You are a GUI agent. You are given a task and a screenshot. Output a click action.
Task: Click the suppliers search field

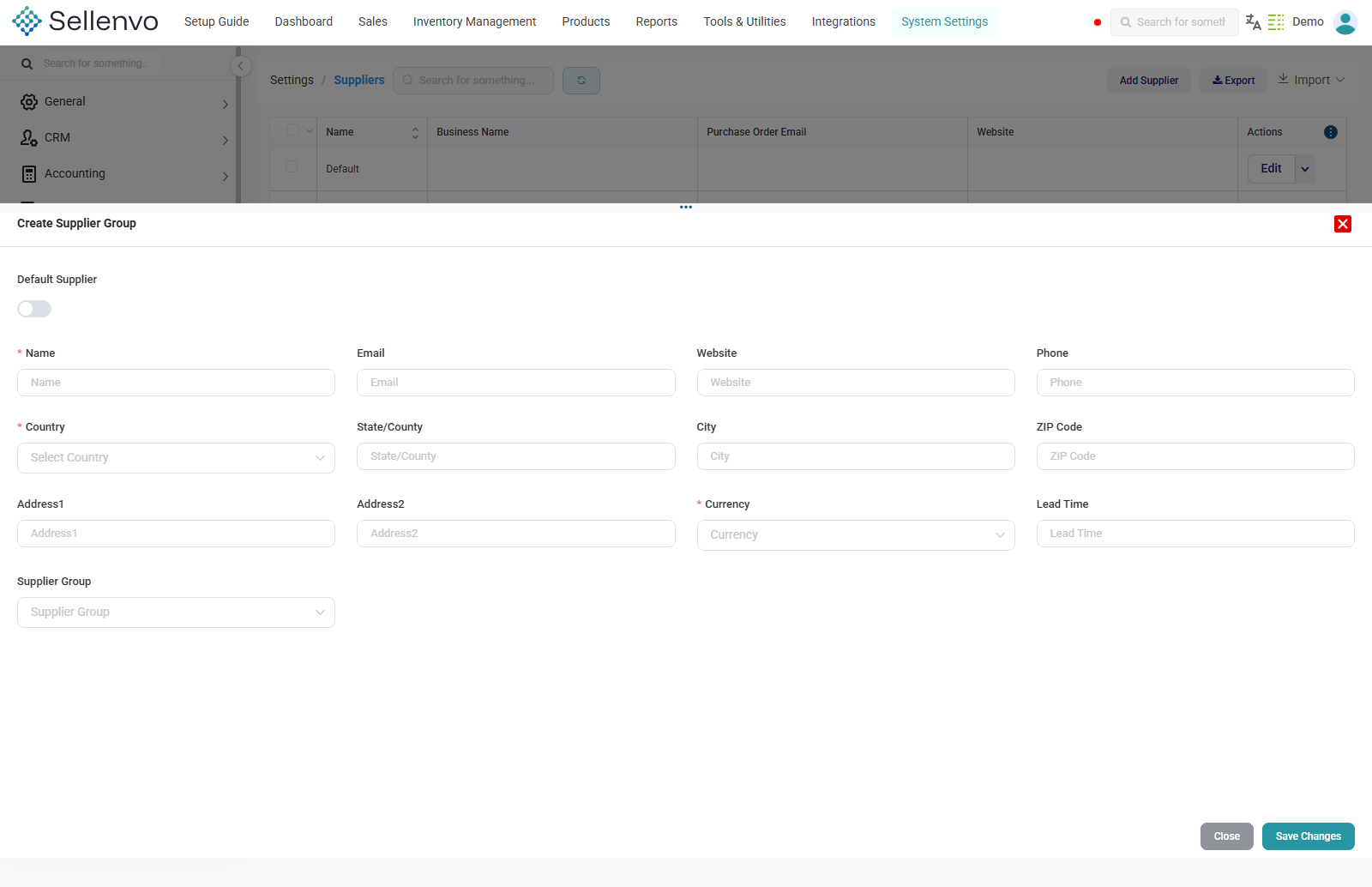tap(473, 81)
